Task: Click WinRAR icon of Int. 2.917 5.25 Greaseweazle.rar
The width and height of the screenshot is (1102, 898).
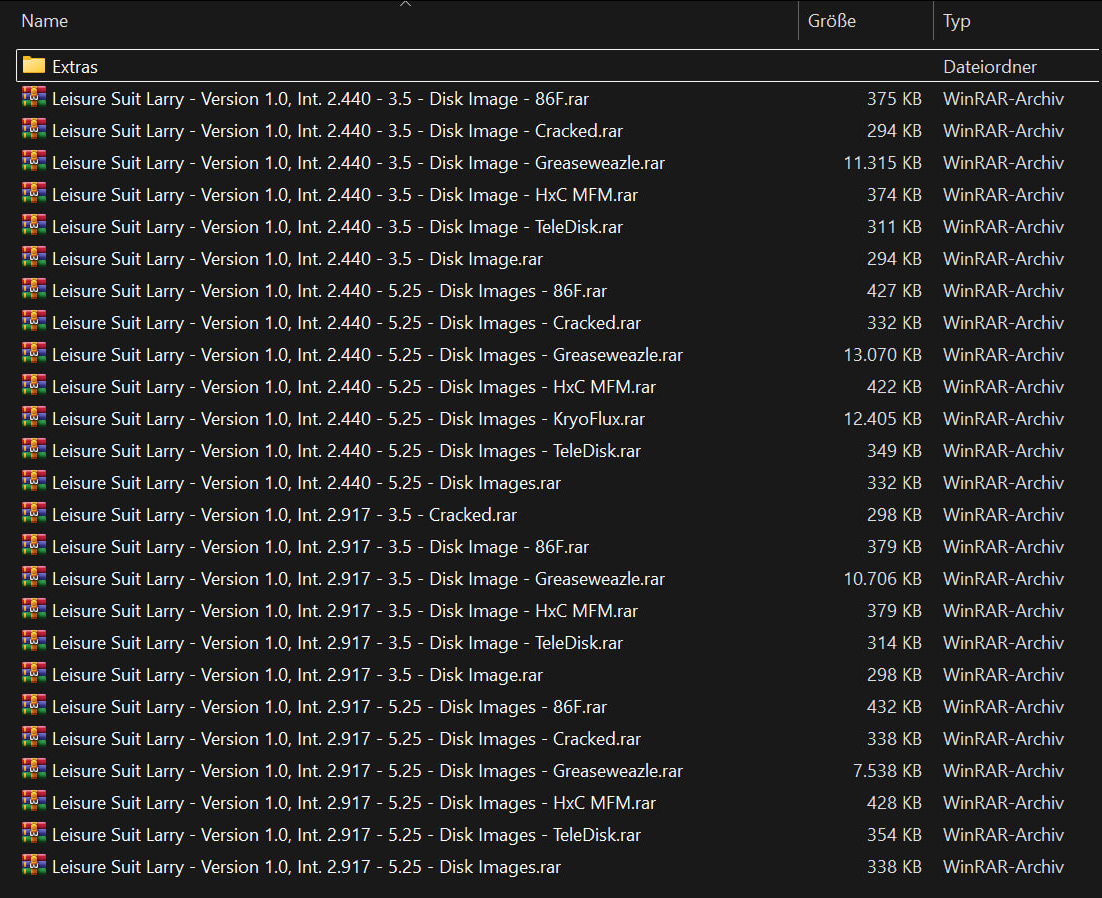Action: [34, 769]
